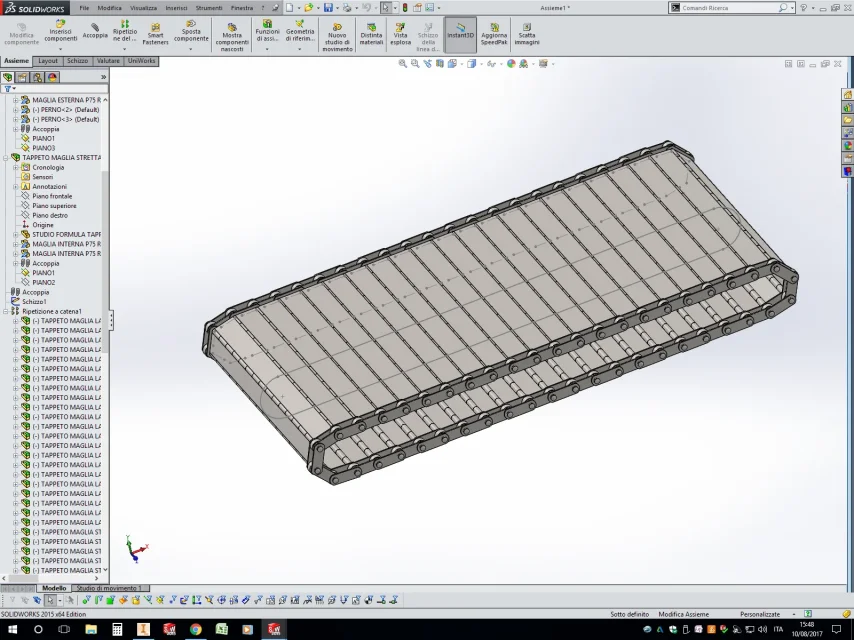
Task: Open the Modifica menu
Action: [x=109, y=8]
